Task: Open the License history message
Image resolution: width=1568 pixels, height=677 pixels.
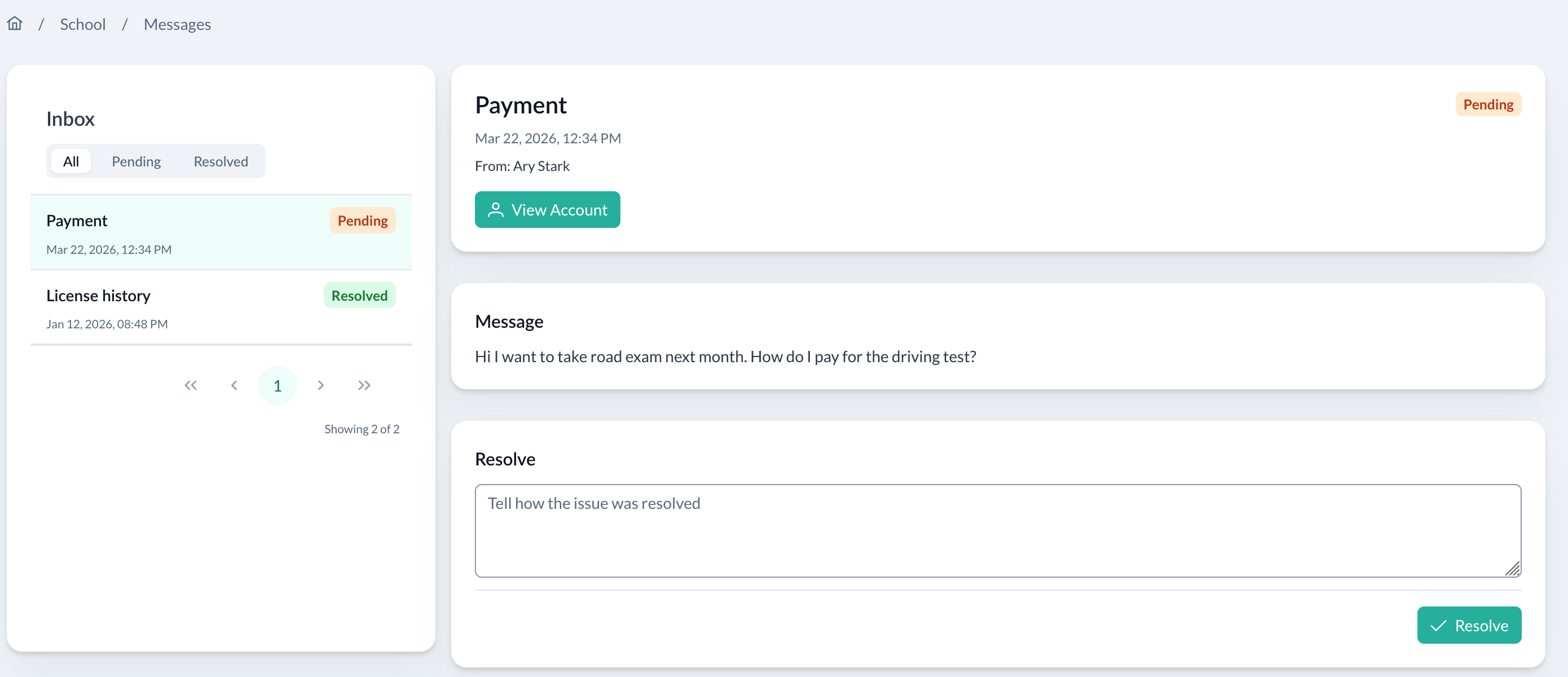Action: pyautogui.click(x=183, y=308)
